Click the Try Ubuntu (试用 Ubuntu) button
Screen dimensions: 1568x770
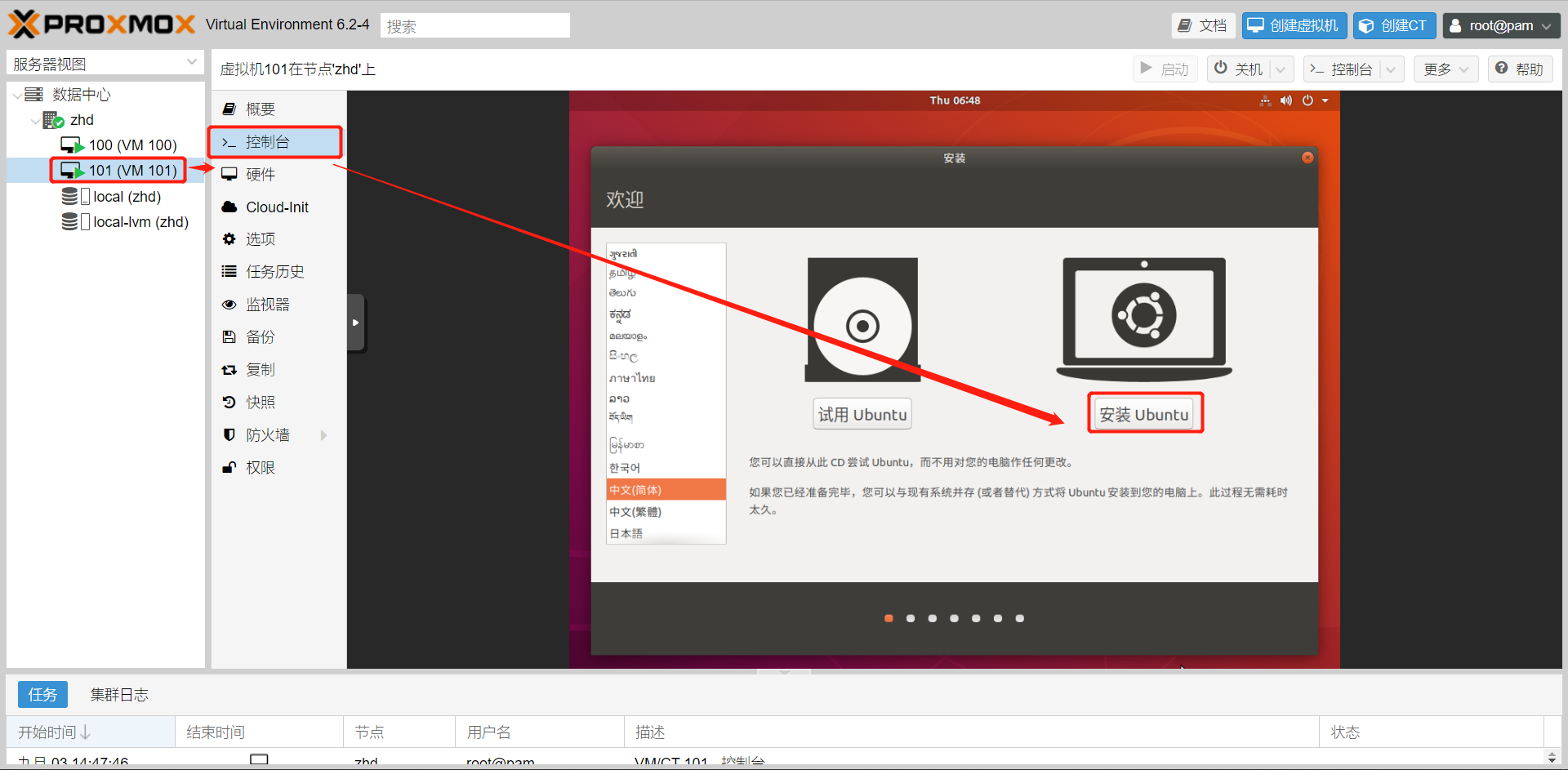(862, 414)
